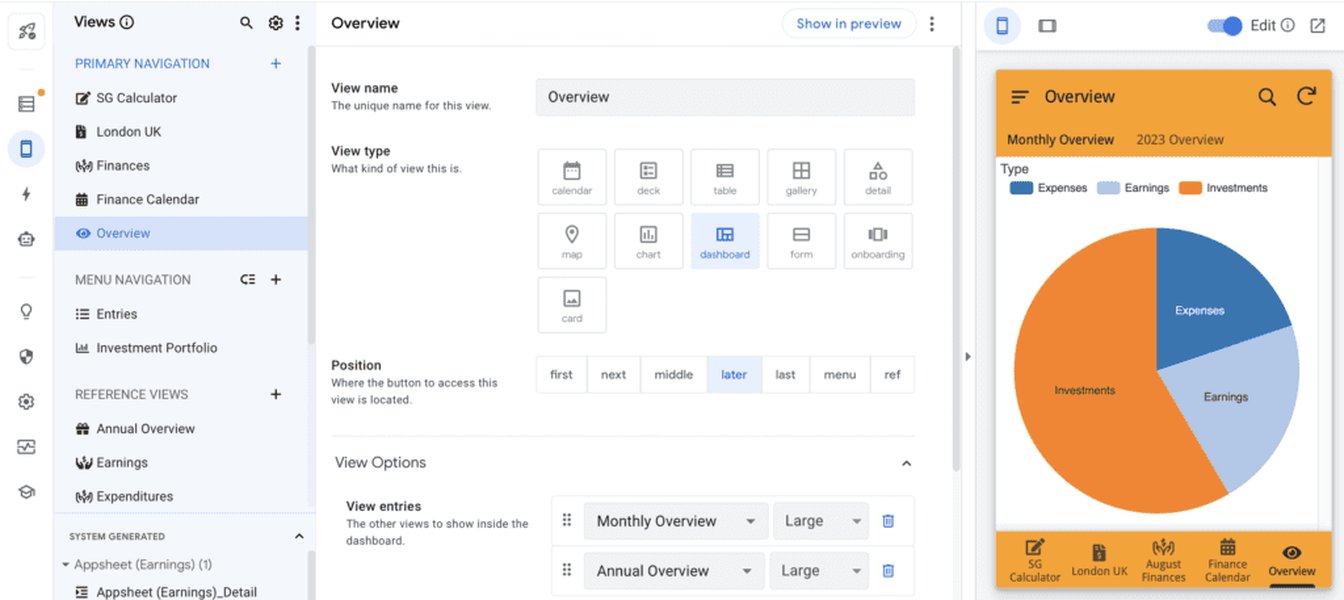Open the Monthly Overview entry dropdown
The height and width of the screenshot is (600, 1344).
point(675,520)
